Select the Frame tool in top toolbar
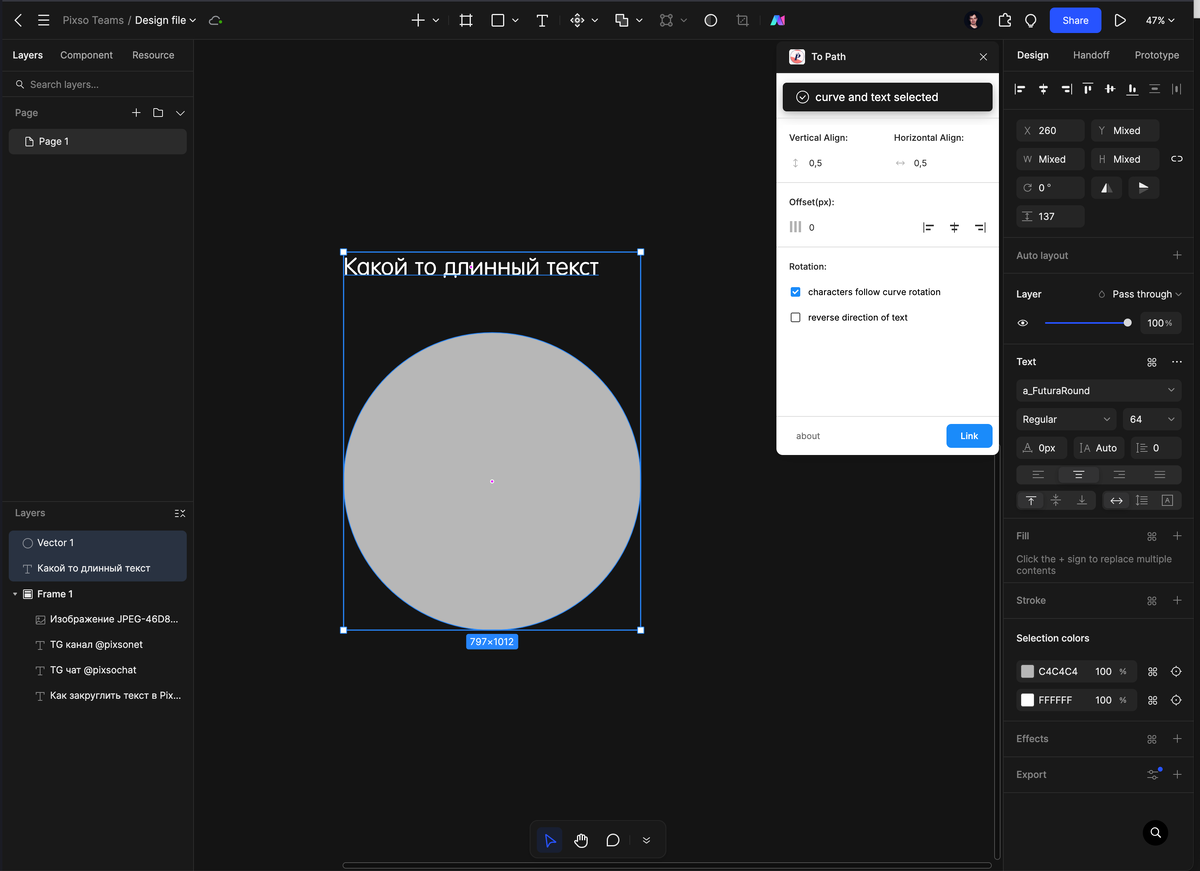This screenshot has height=871, width=1200. (x=466, y=20)
